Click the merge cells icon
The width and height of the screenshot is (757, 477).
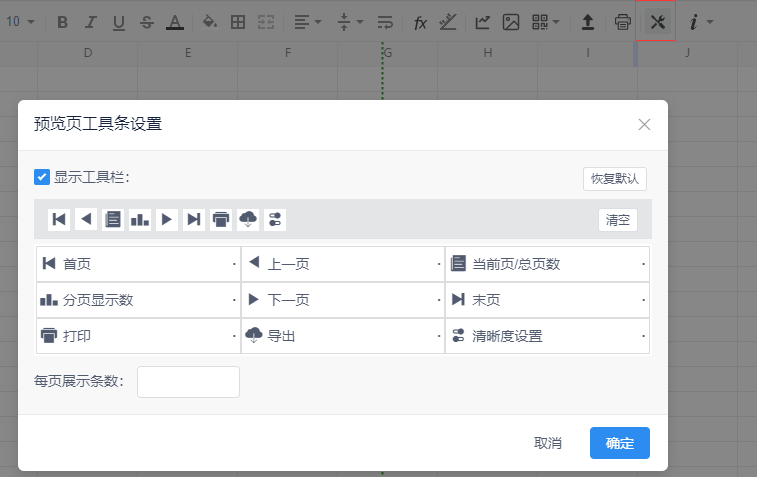[x=266, y=22]
